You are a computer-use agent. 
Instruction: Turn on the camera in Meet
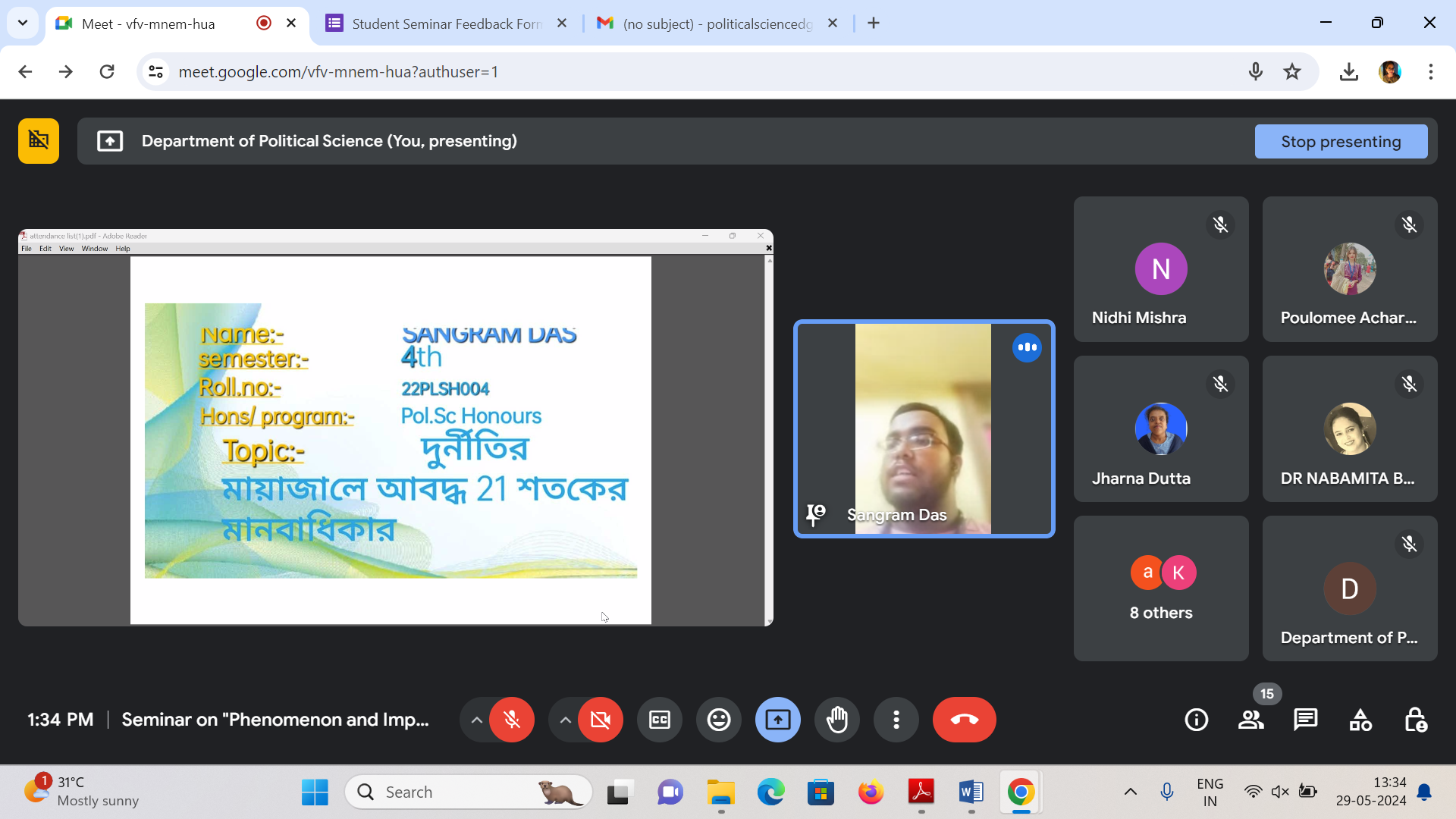(601, 720)
